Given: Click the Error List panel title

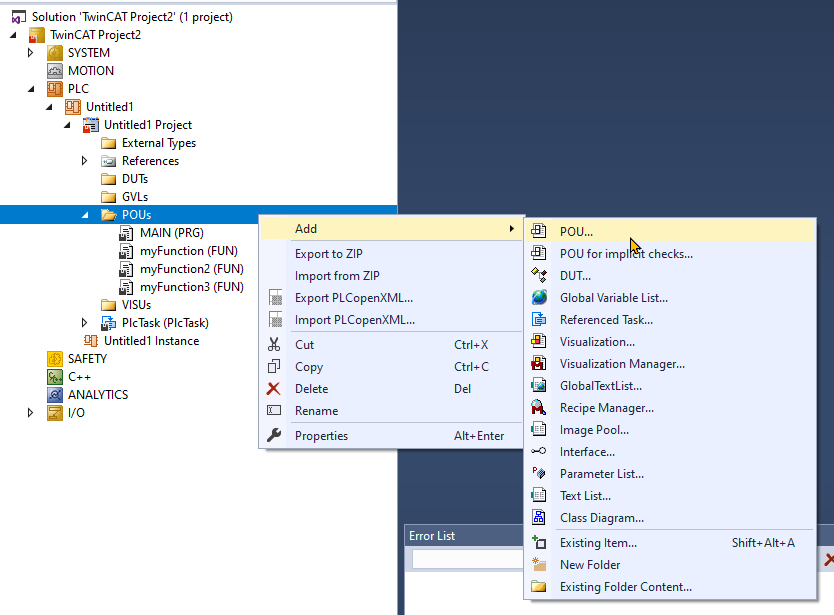Looking at the screenshot, I should pos(432,536).
